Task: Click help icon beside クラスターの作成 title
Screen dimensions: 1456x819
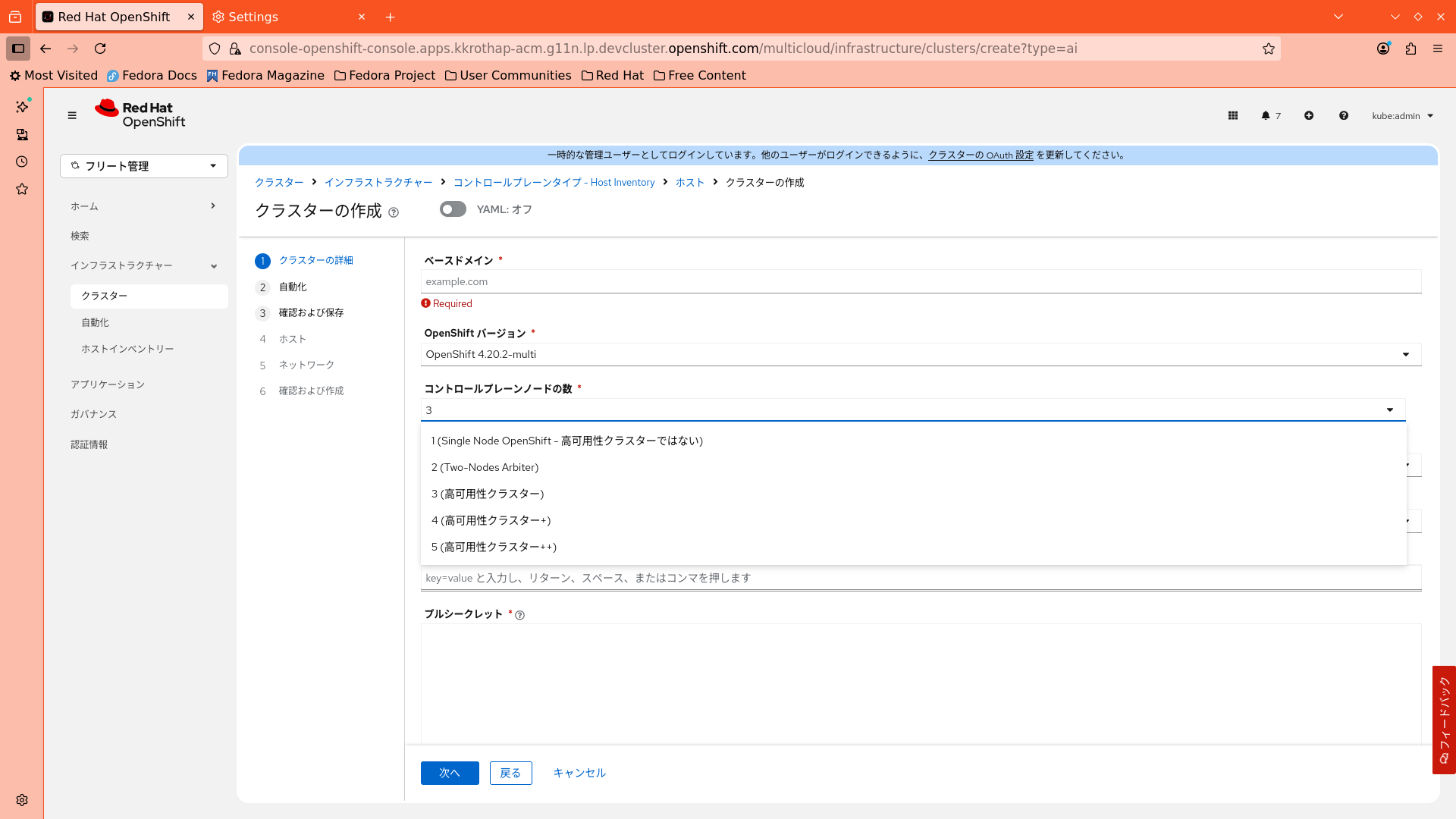Action: coord(394,212)
